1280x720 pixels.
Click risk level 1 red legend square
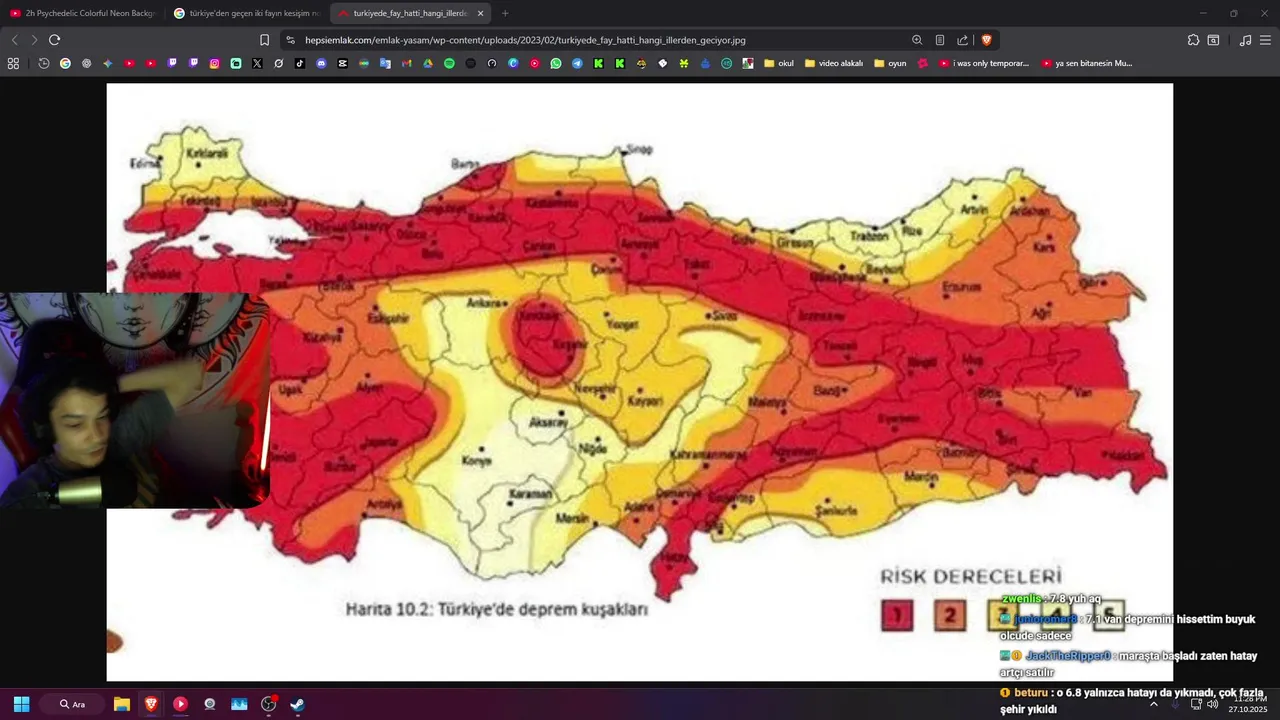(897, 615)
